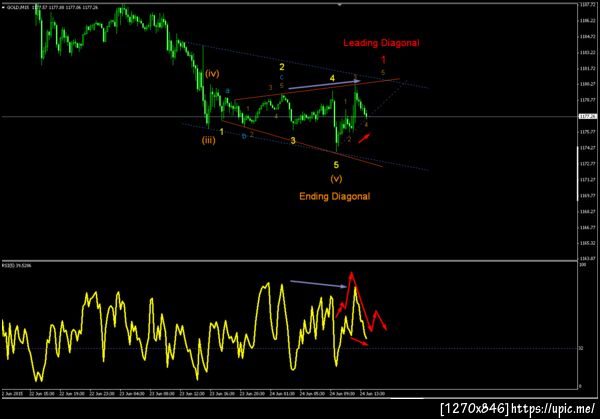600x419 pixels.
Task: Click the GOLD,M15 chart title text
Action: (18, 7)
